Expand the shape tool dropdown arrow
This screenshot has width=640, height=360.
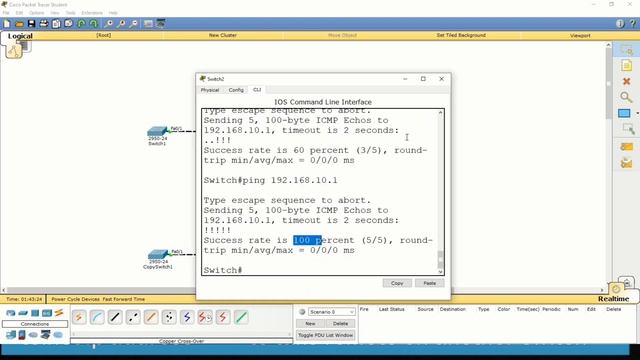[x=637, y=113]
